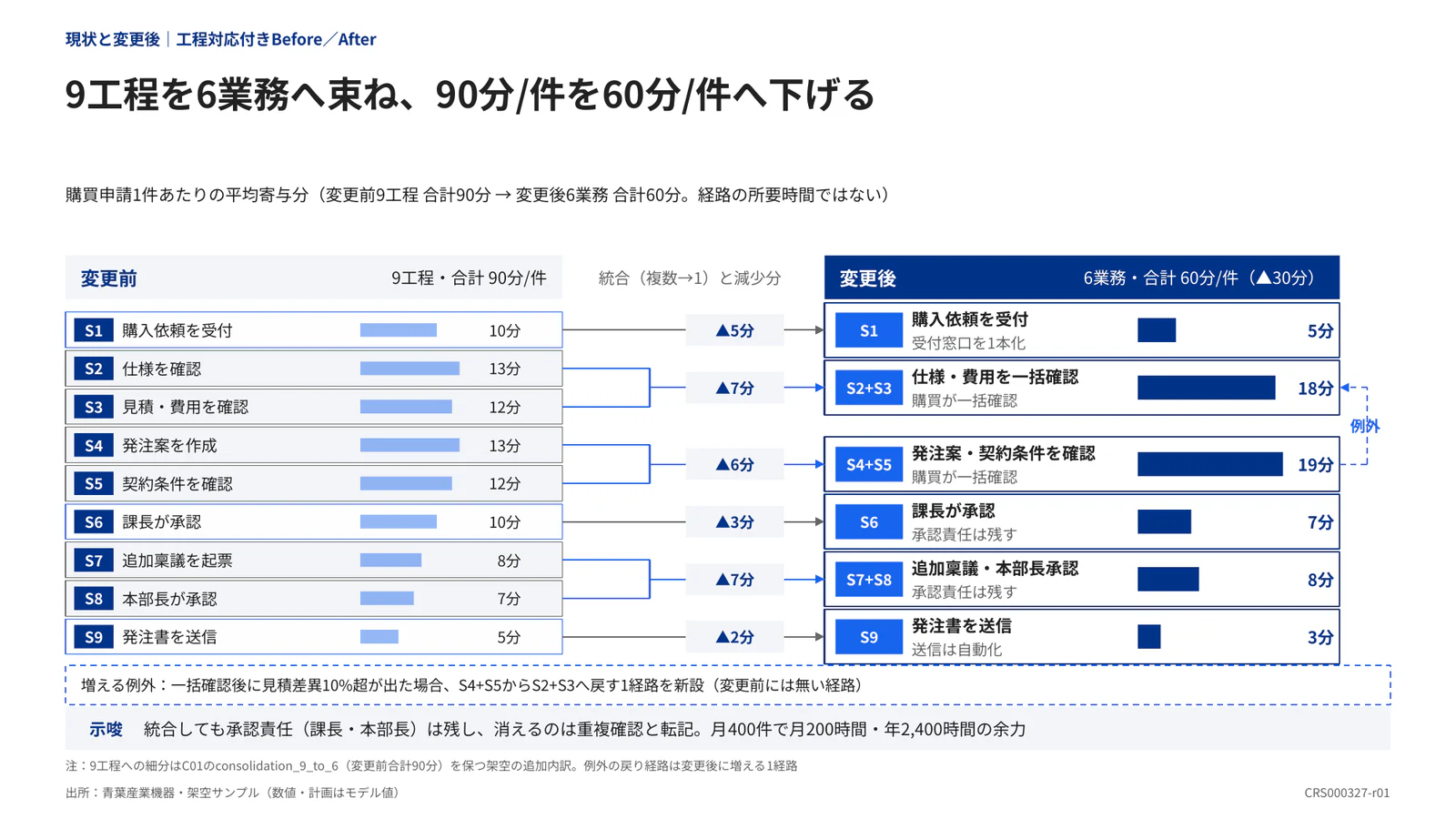
Task: Select the "発注案・契約条件を確認" task name
Action: pyautogui.click(x=1003, y=453)
